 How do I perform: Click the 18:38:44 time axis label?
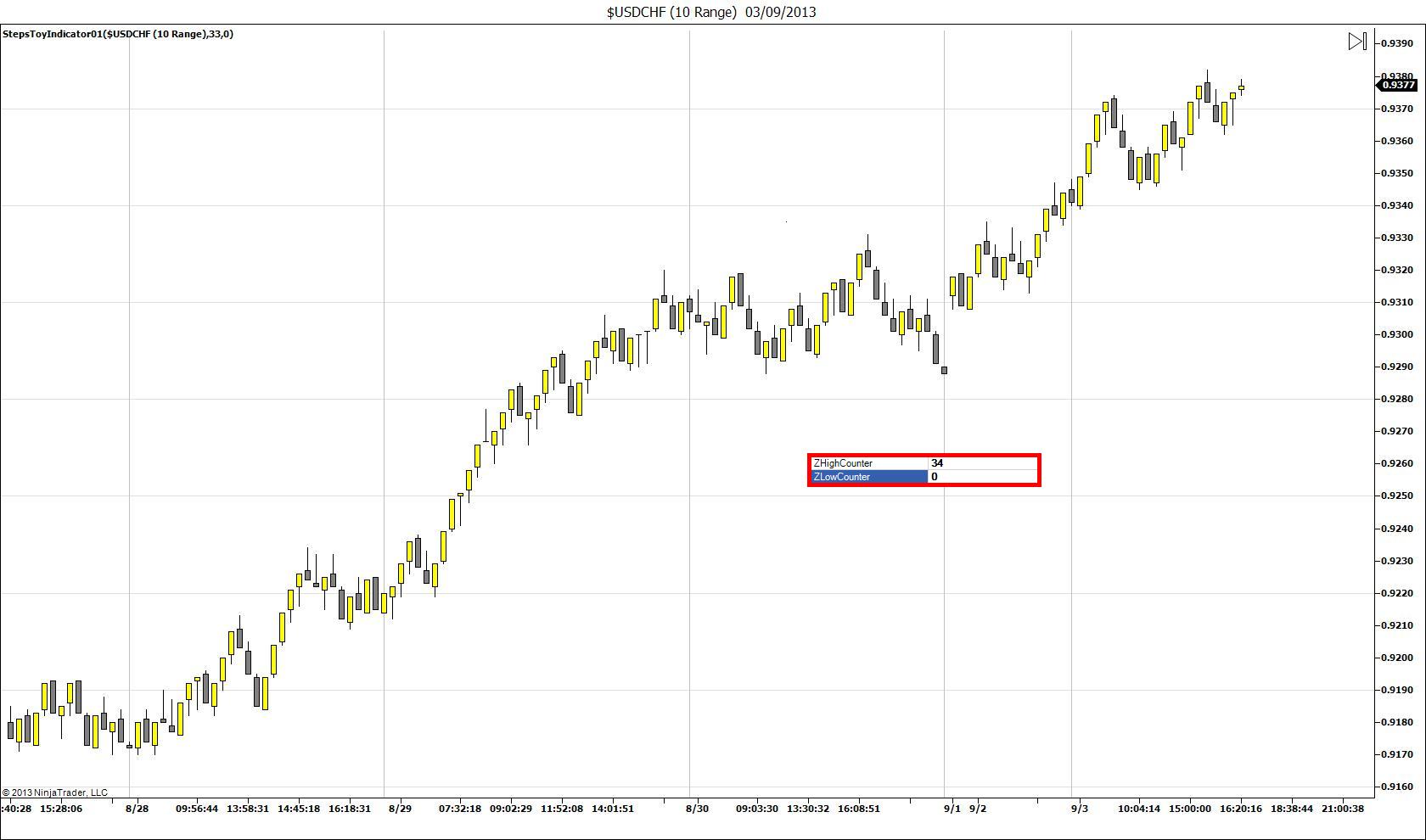(x=1292, y=809)
